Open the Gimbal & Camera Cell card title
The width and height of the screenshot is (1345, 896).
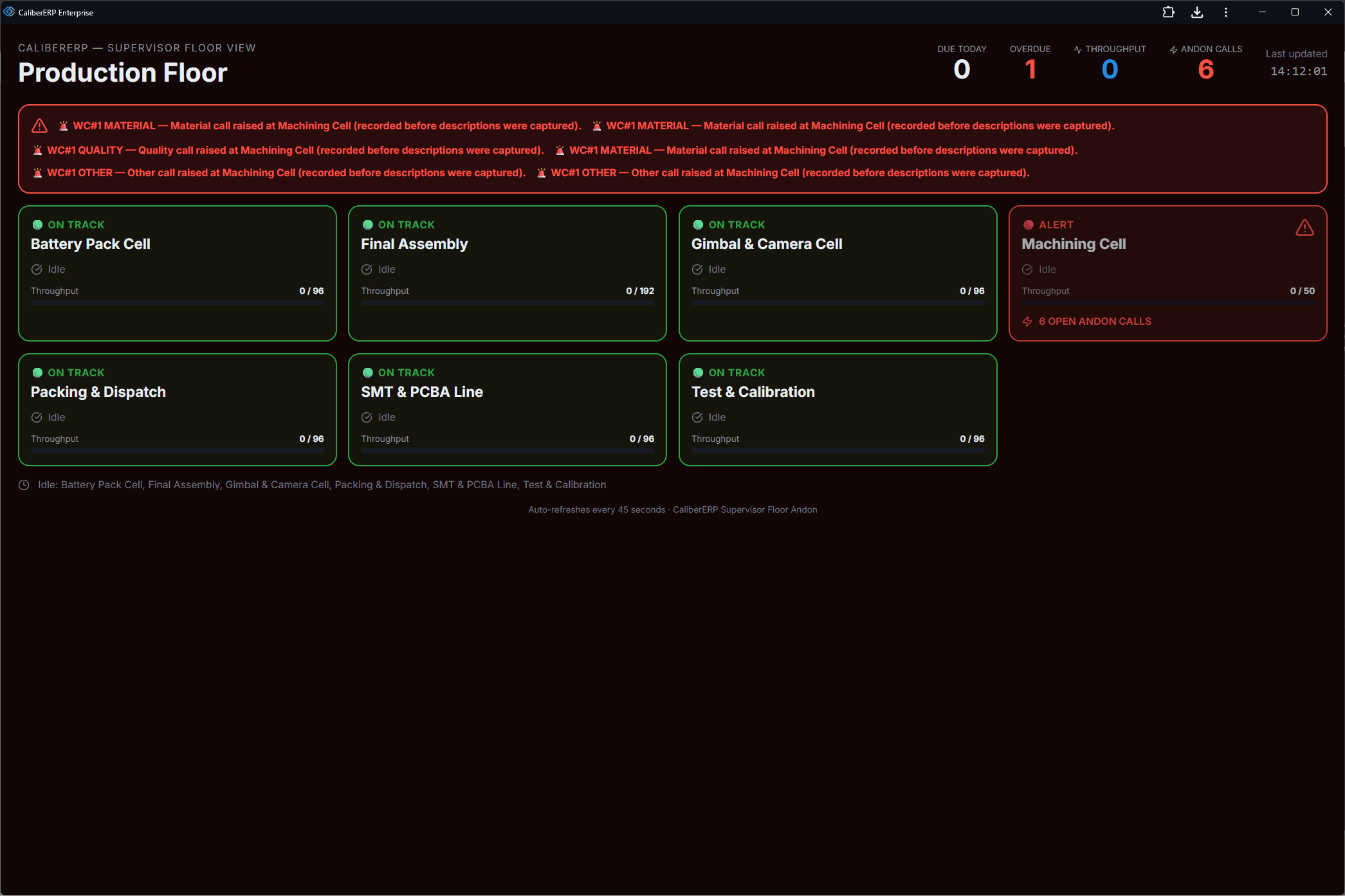click(767, 244)
